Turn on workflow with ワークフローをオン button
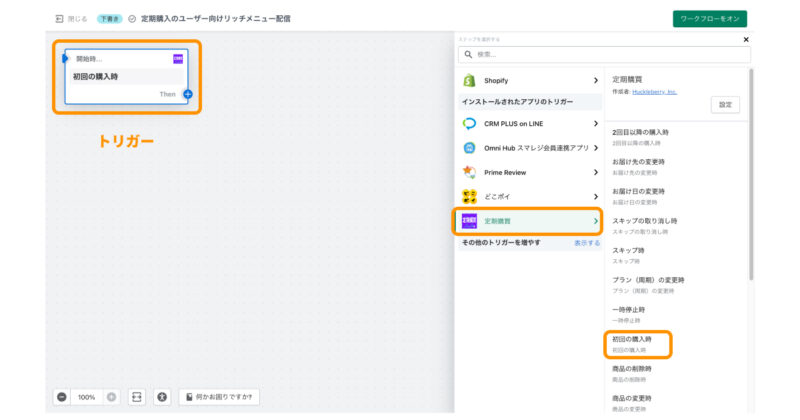Screen dimensions: 800x420 click(x=710, y=19)
